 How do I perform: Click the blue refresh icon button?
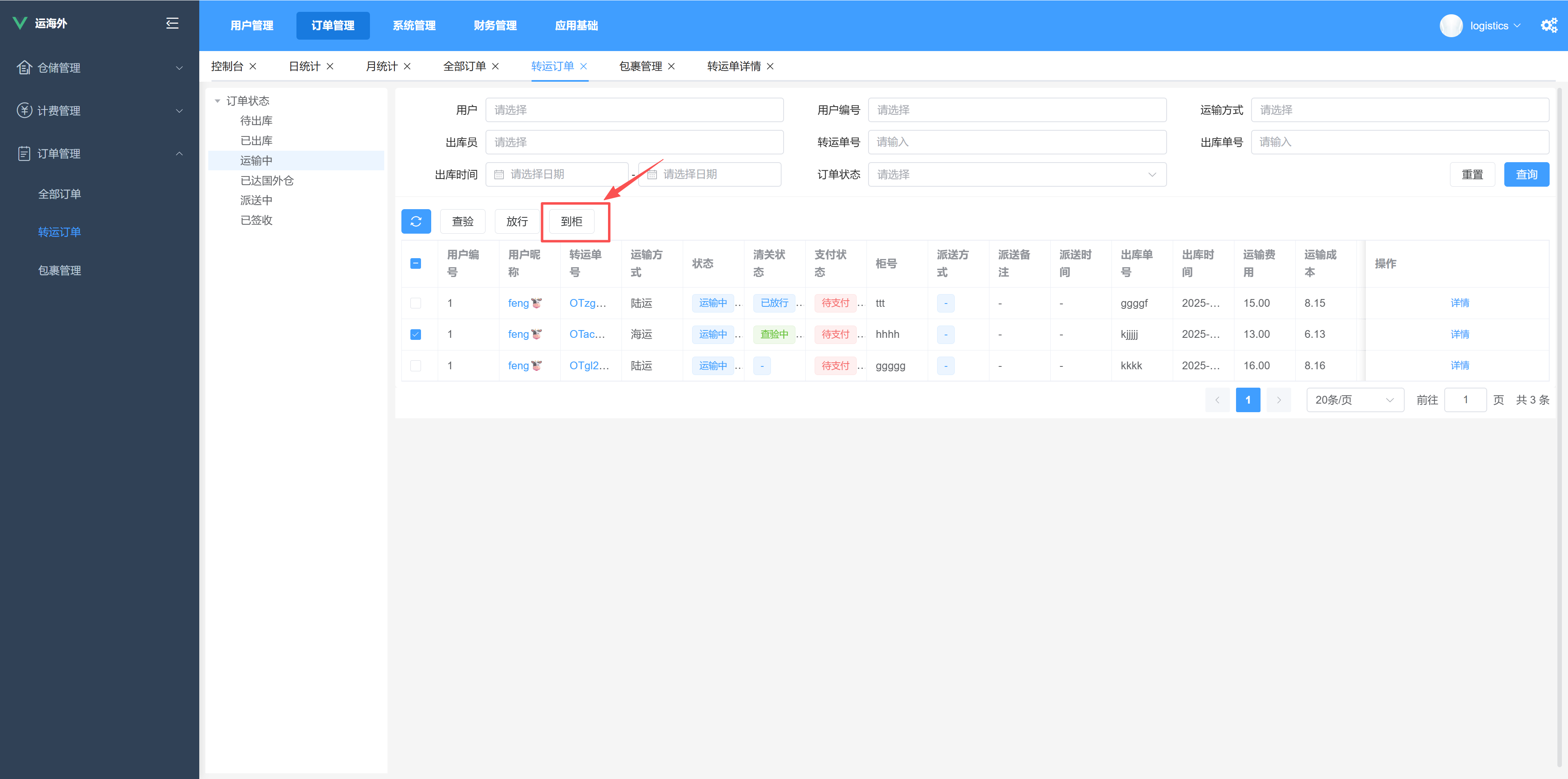click(x=416, y=221)
